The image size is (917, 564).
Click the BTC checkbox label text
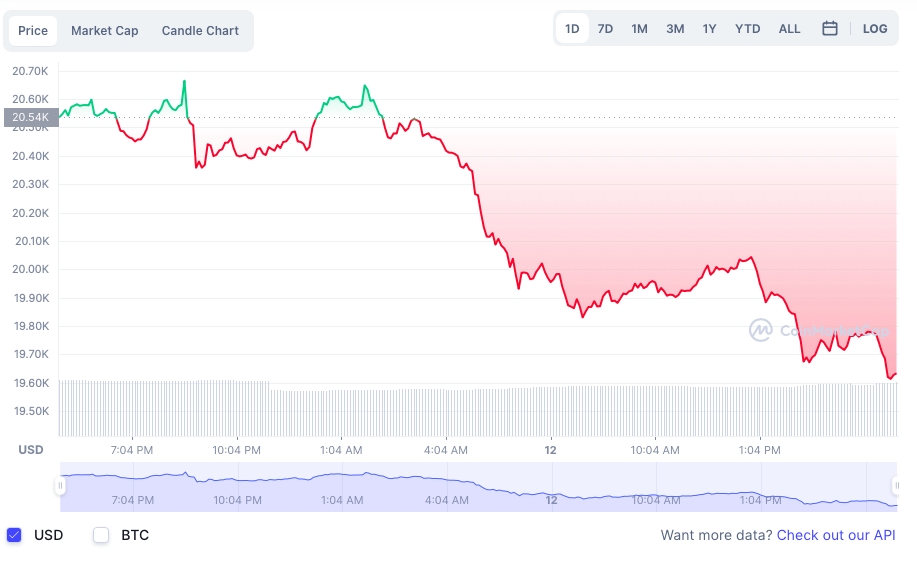pos(135,535)
